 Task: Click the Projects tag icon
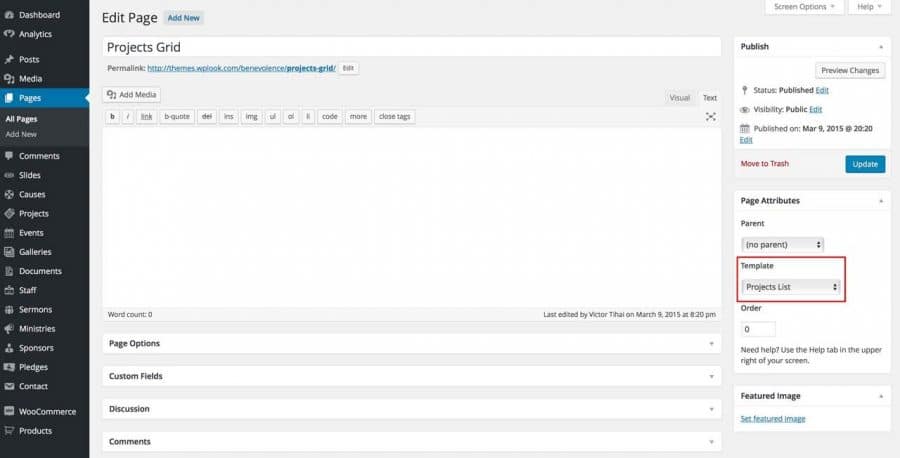tap(9, 214)
